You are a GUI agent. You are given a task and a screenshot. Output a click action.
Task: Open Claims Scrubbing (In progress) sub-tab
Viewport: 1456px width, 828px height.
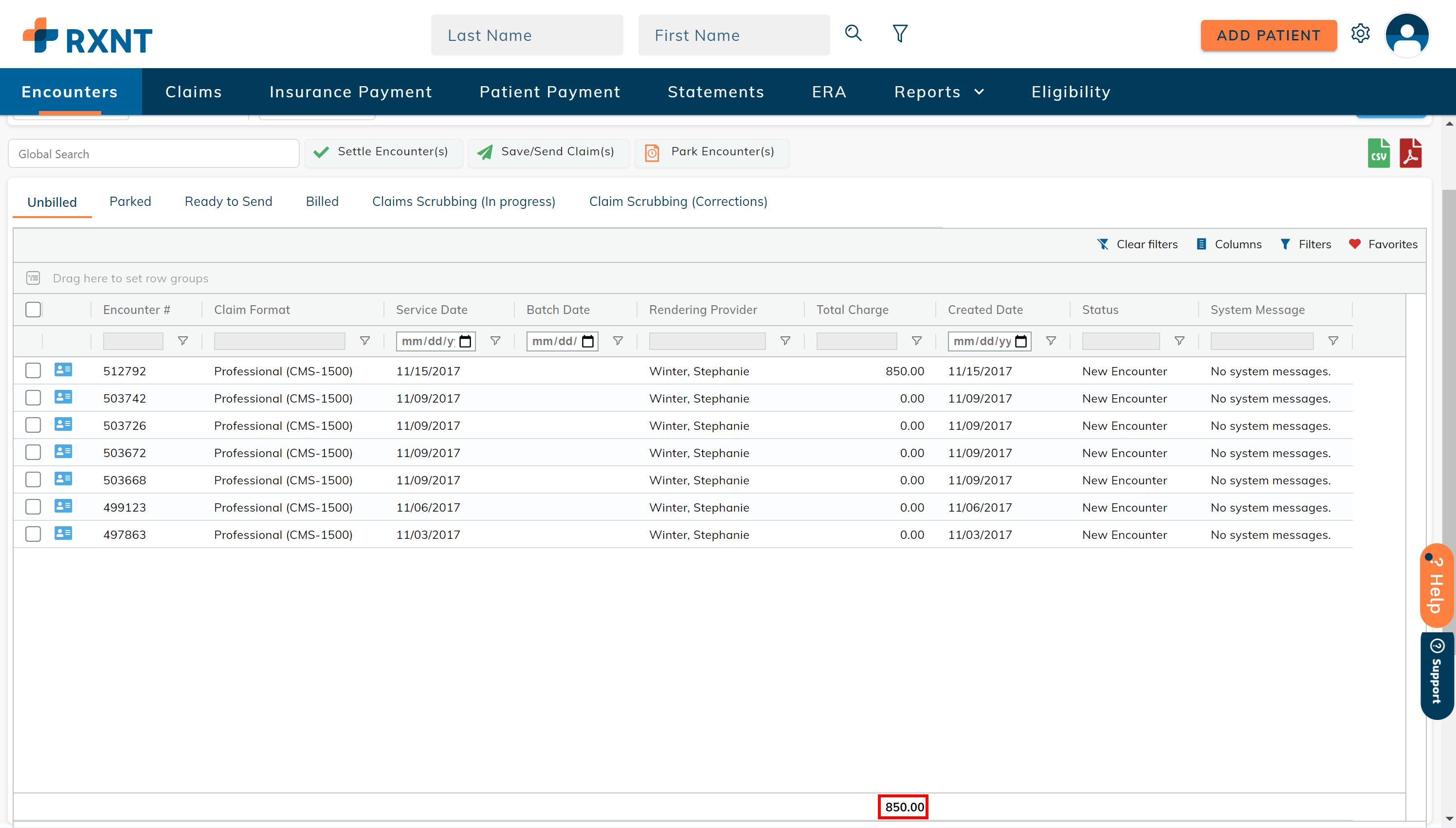(464, 202)
